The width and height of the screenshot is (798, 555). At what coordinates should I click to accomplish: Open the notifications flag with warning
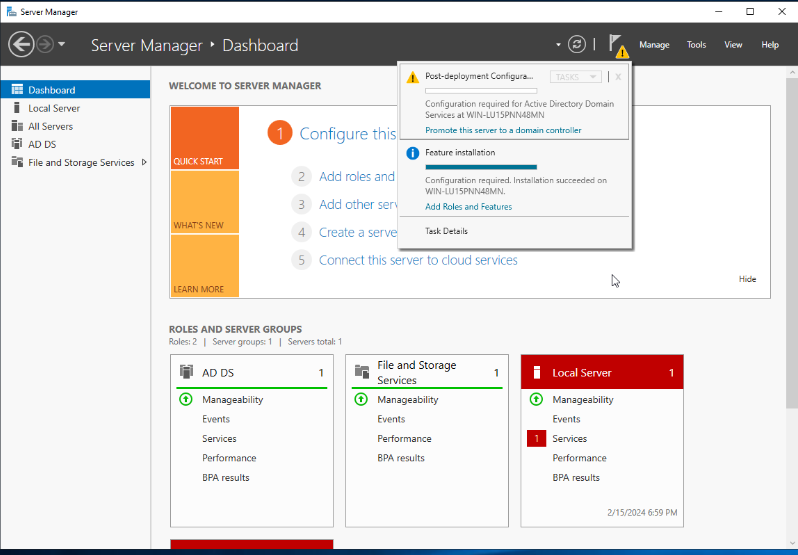[x=618, y=45]
